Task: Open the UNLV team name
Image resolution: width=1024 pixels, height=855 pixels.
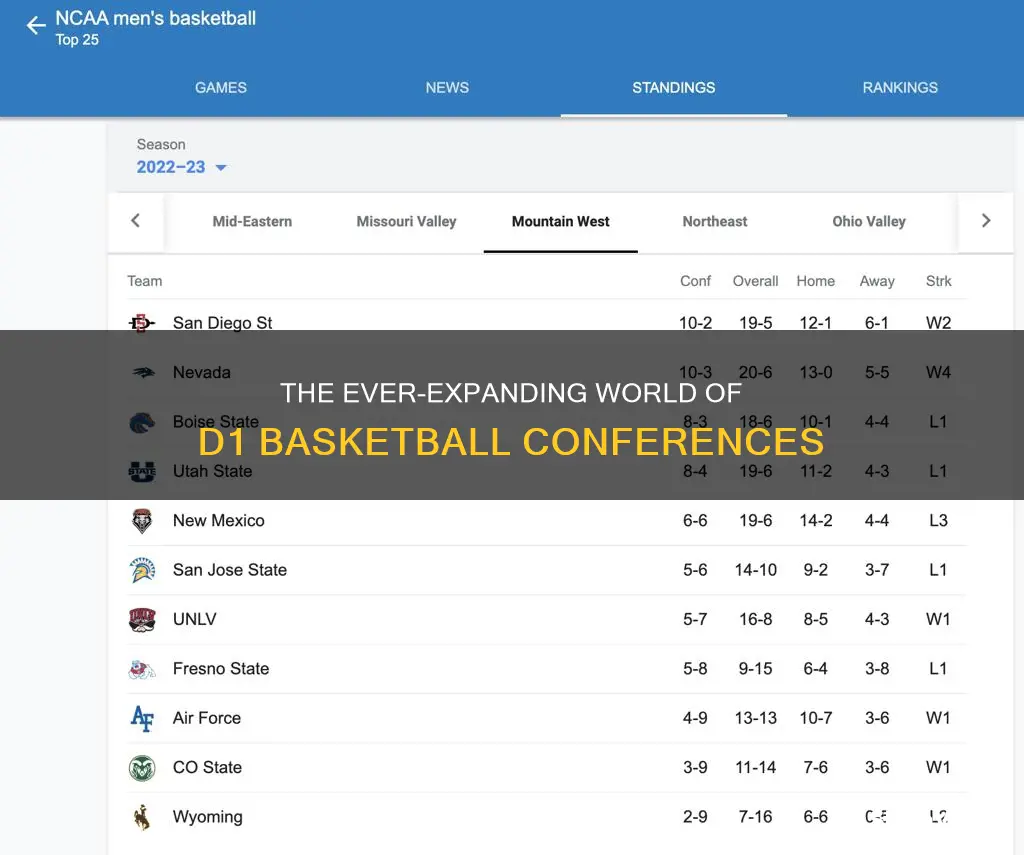Action: (x=195, y=619)
